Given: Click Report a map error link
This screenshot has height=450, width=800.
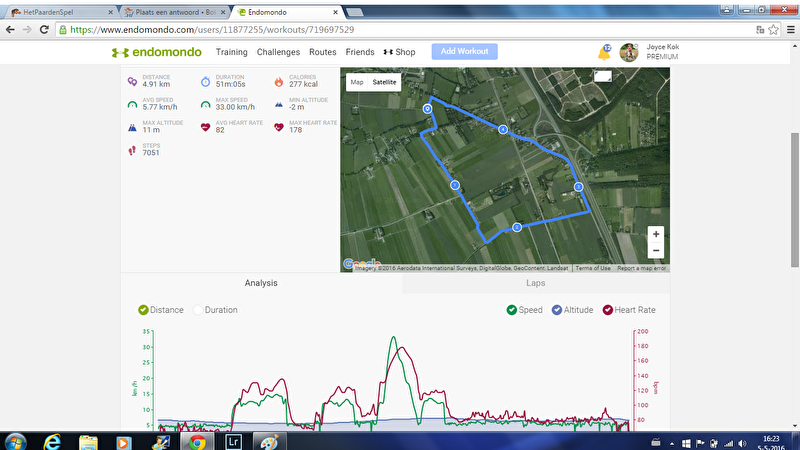Looking at the screenshot, I should 641,268.
